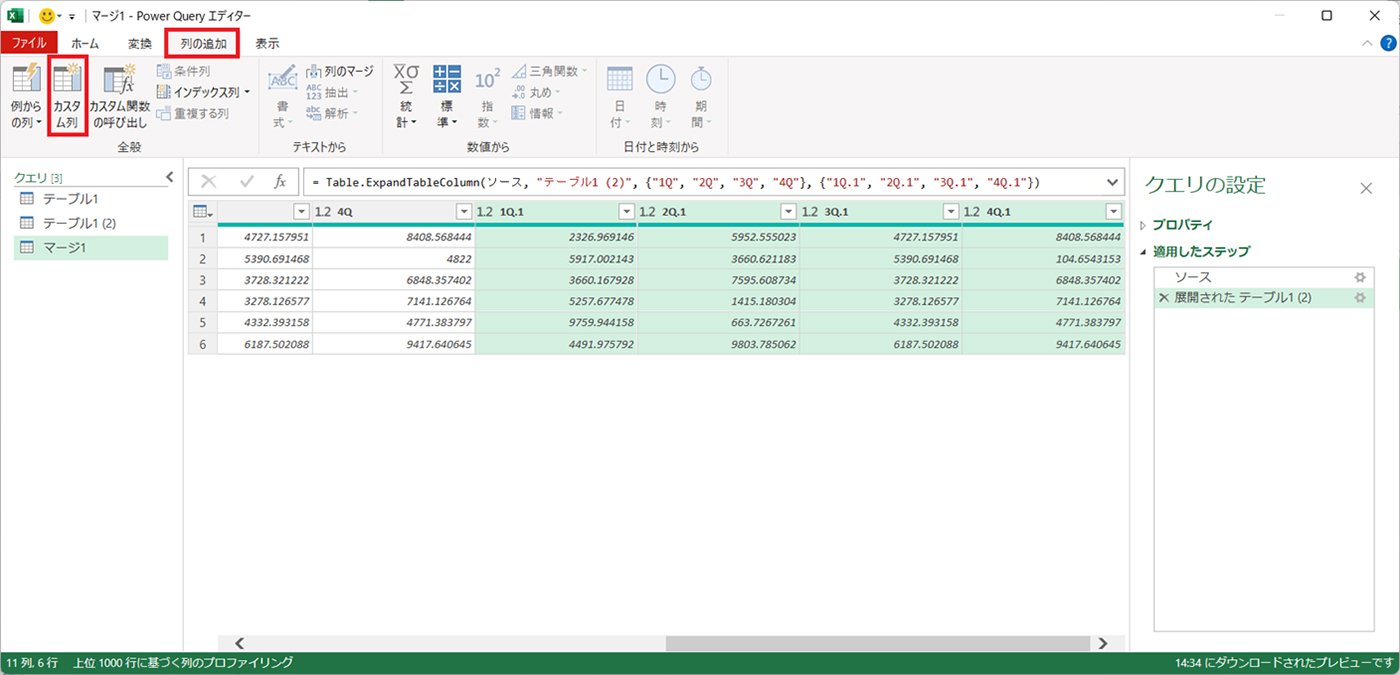The width and height of the screenshot is (1400, 675).
Task: Open the 書式 format tool
Action: tap(283, 96)
